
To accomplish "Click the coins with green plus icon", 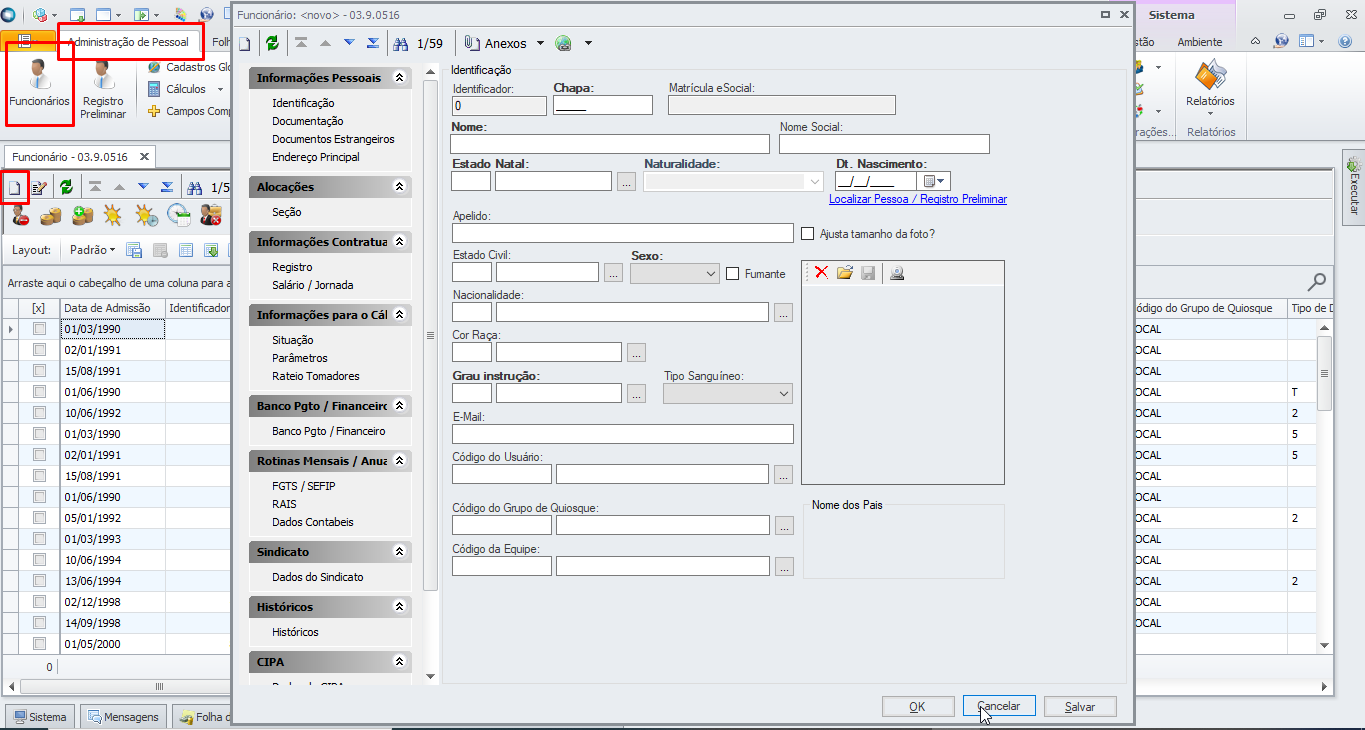I will click(x=83, y=215).
